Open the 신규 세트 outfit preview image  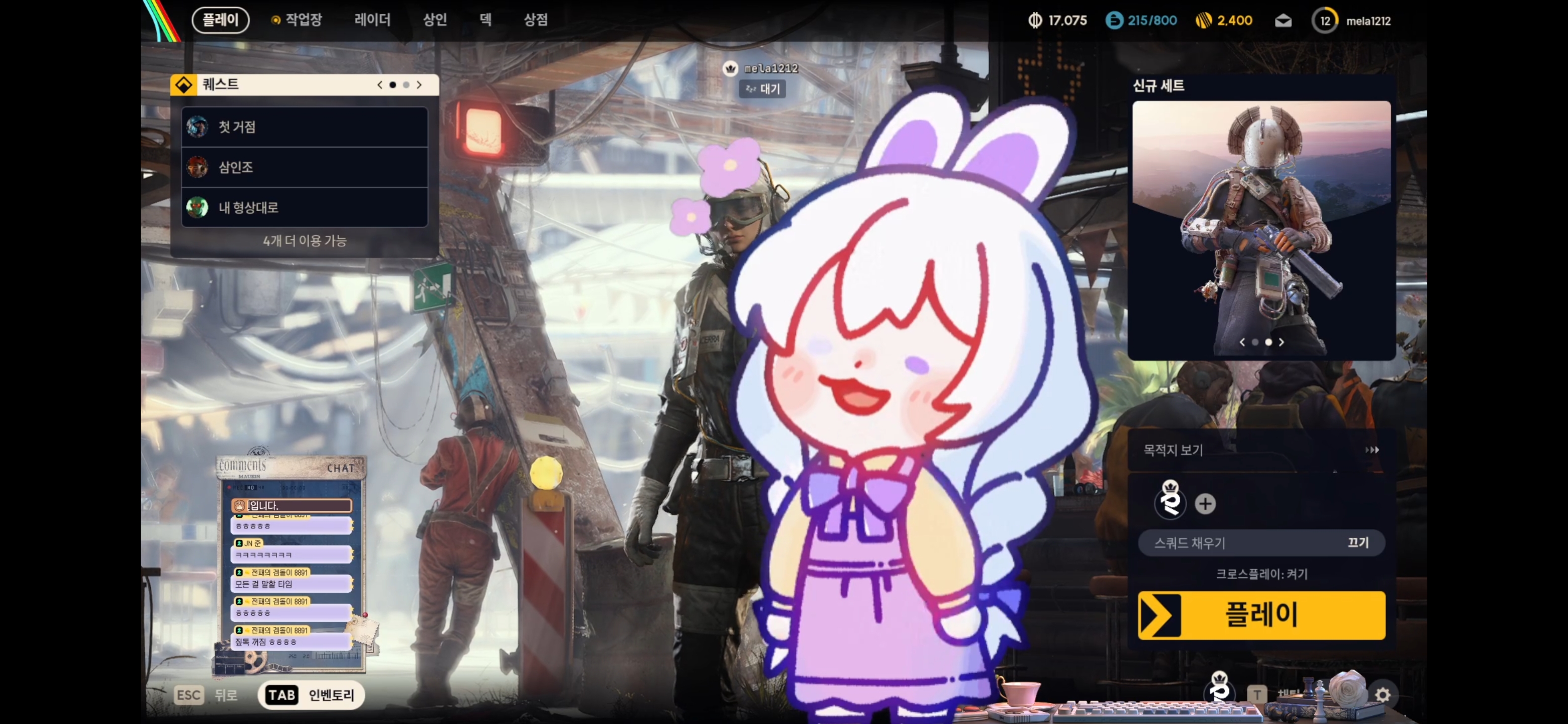(1261, 228)
